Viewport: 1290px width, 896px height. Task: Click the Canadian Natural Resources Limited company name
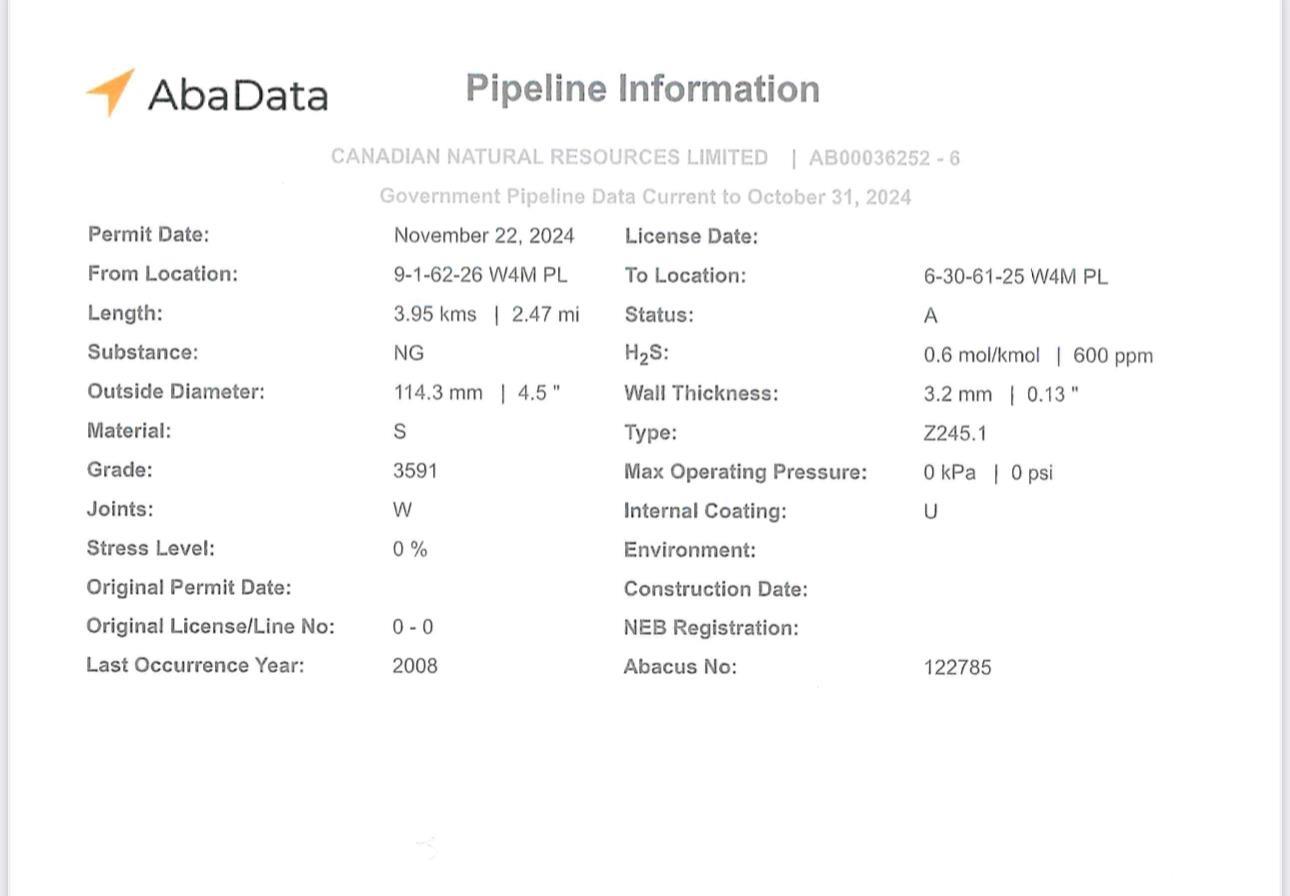click(x=549, y=157)
